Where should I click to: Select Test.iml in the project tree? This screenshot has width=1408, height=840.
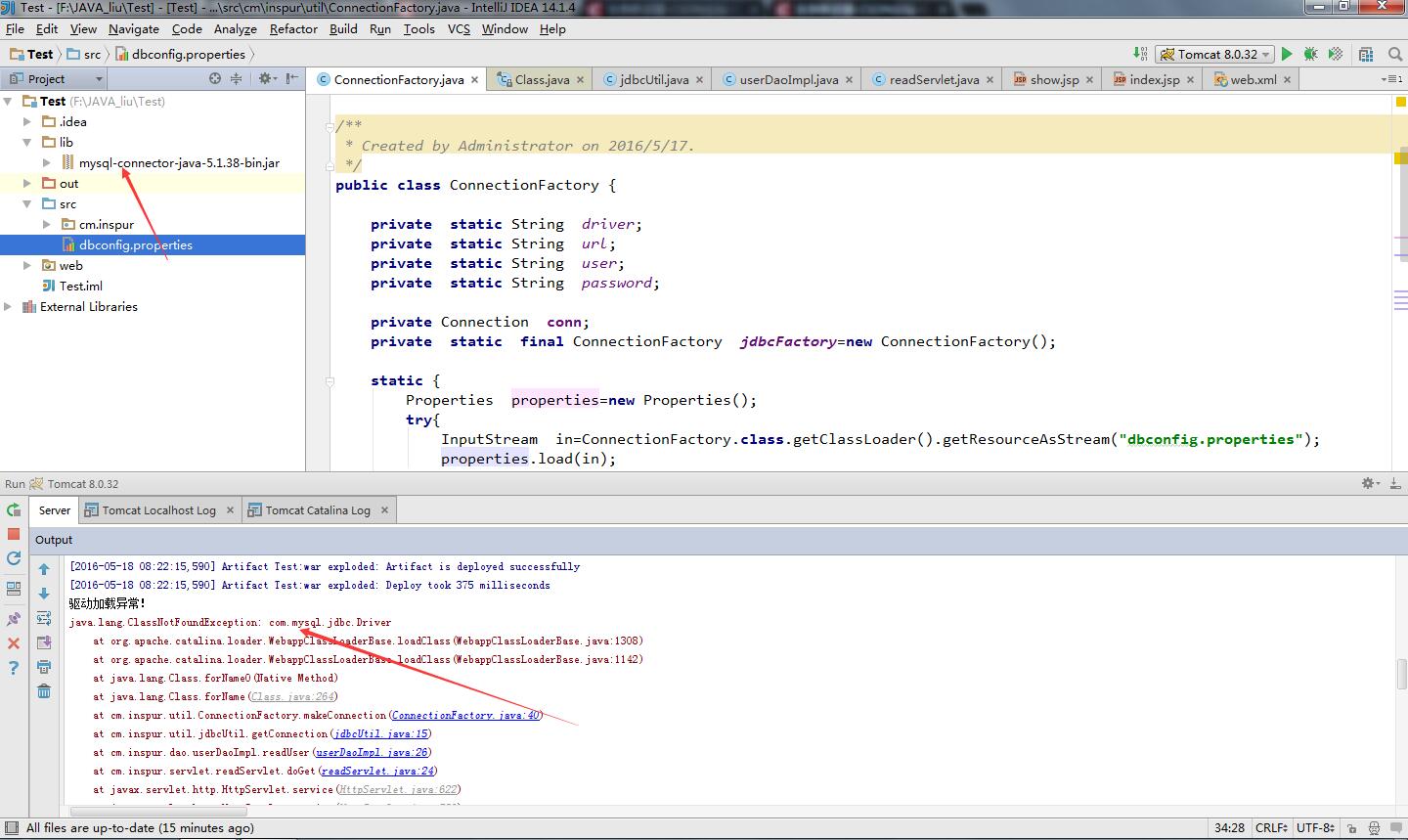tap(80, 286)
